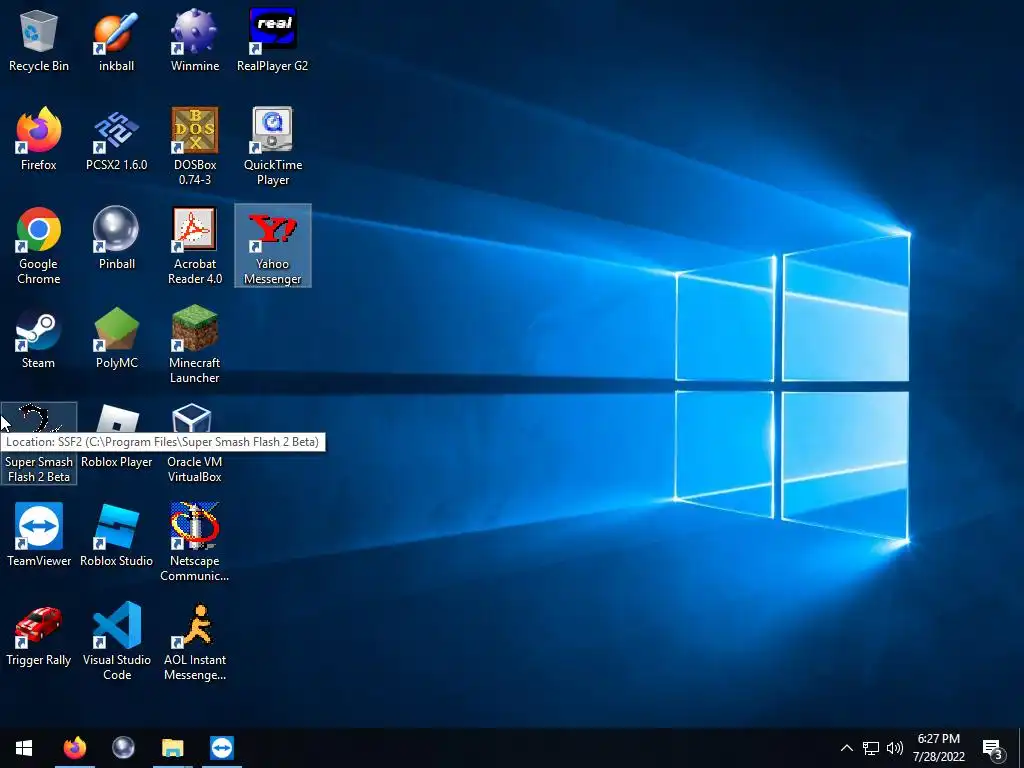Click the PolyMC shortcut
The width and height of the screenshot is (1024, 768).
(x=116, y=338)
